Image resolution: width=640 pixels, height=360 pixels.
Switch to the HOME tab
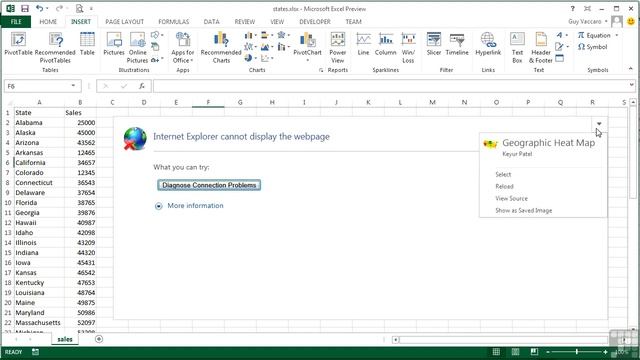tap(48, 22)
